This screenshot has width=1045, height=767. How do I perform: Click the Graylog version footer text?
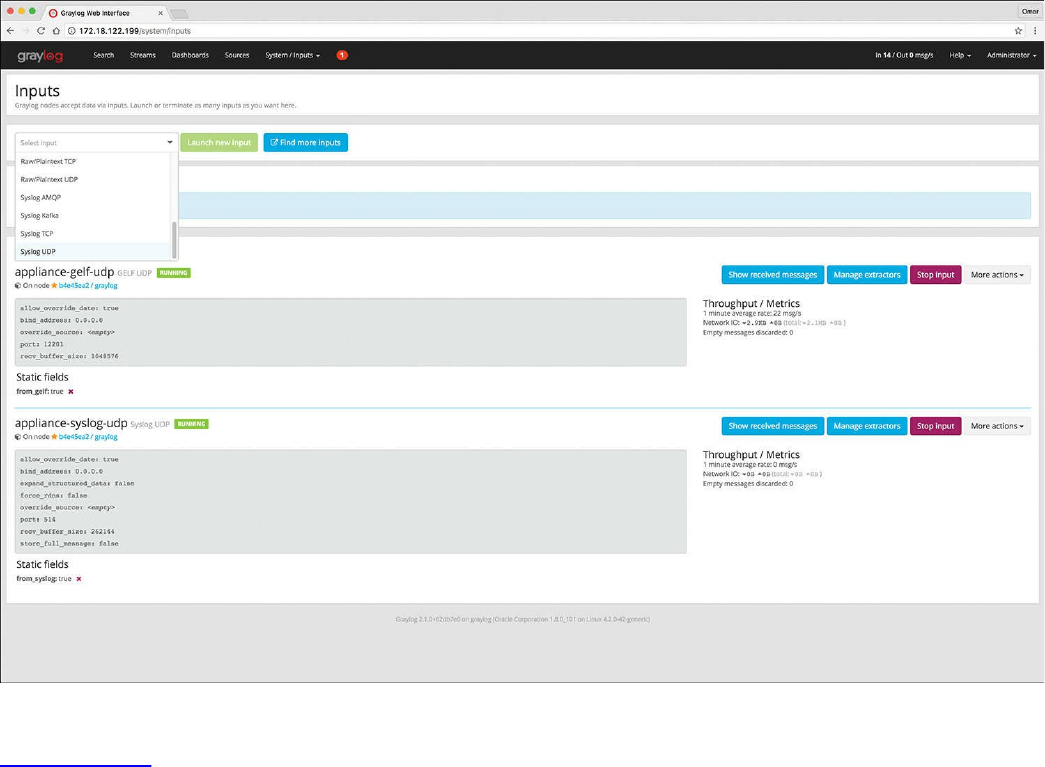(x=522, y=620)
